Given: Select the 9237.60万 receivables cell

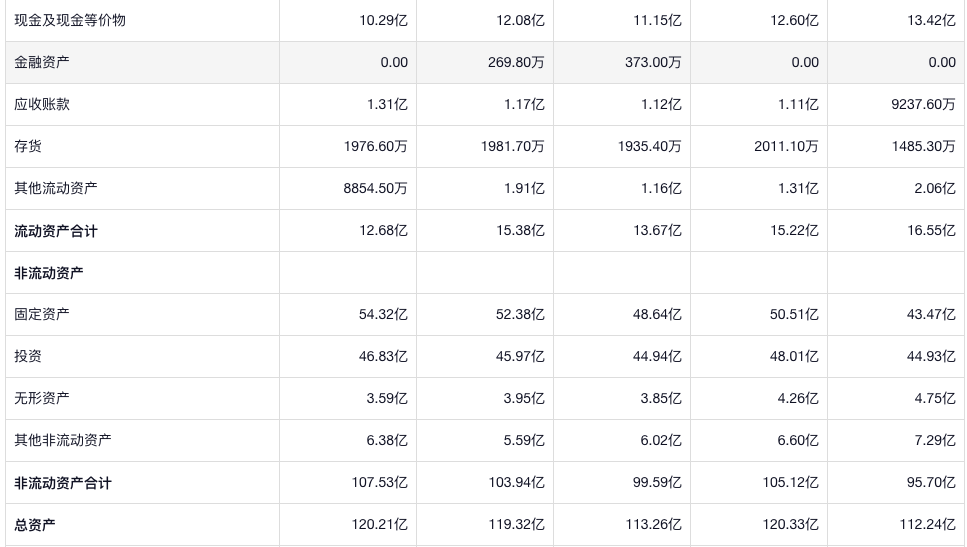Looking at the screenshot, I should point(923,104).
